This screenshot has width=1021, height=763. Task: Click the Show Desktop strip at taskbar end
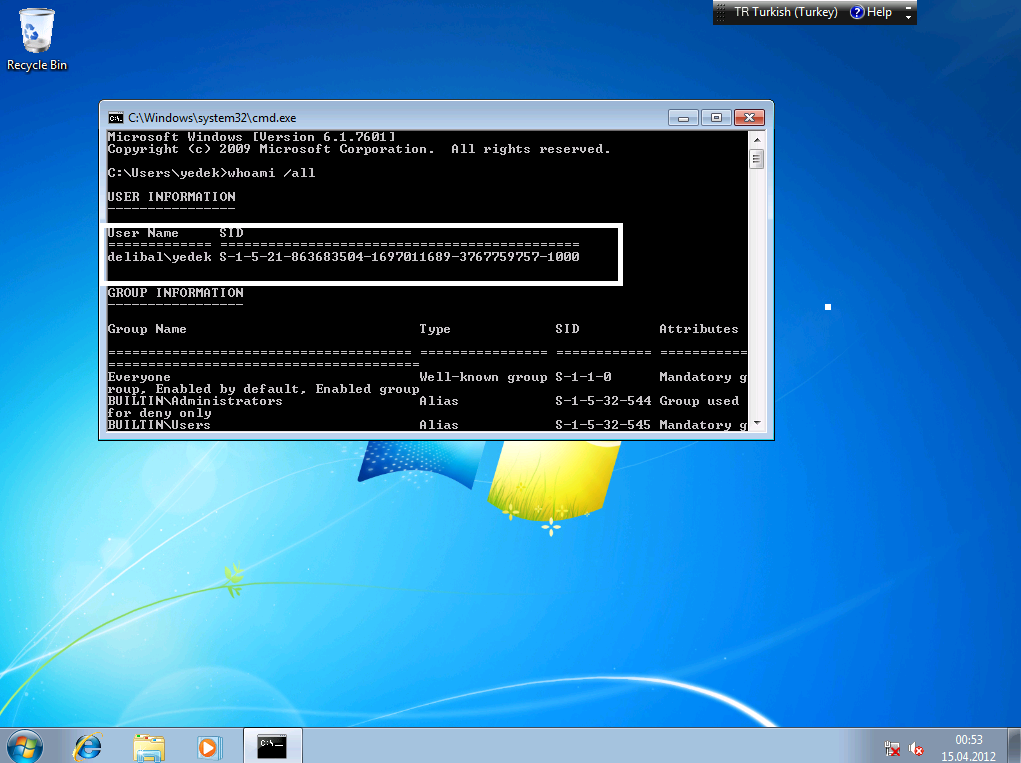(x=1014, y=746)
